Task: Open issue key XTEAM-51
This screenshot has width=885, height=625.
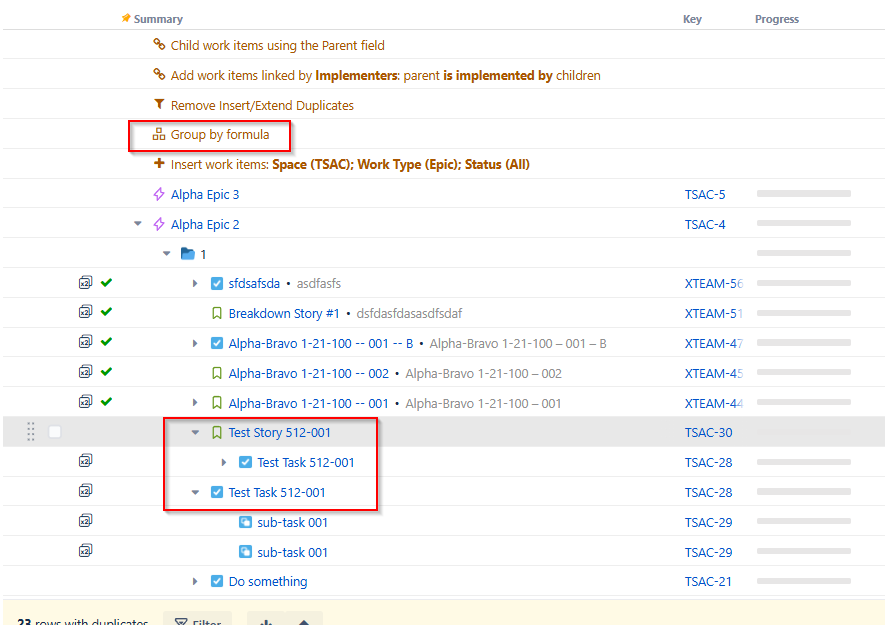Action: coord(713,313)
